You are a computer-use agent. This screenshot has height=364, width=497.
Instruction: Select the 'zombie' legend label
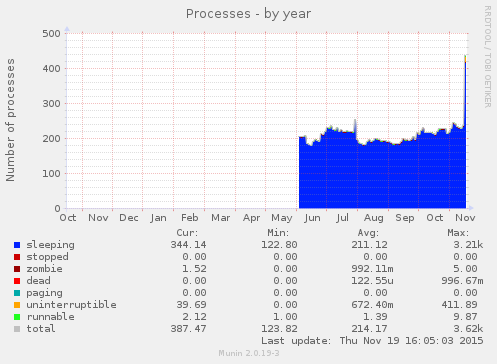click(44, 269)
